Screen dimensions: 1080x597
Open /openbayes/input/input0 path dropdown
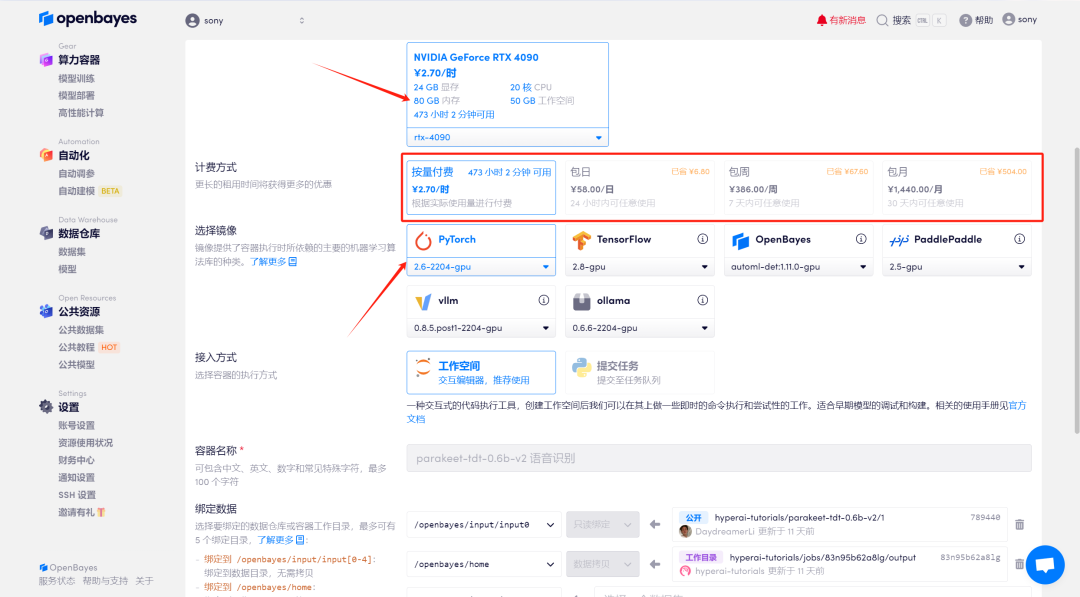tap(484, 525)
